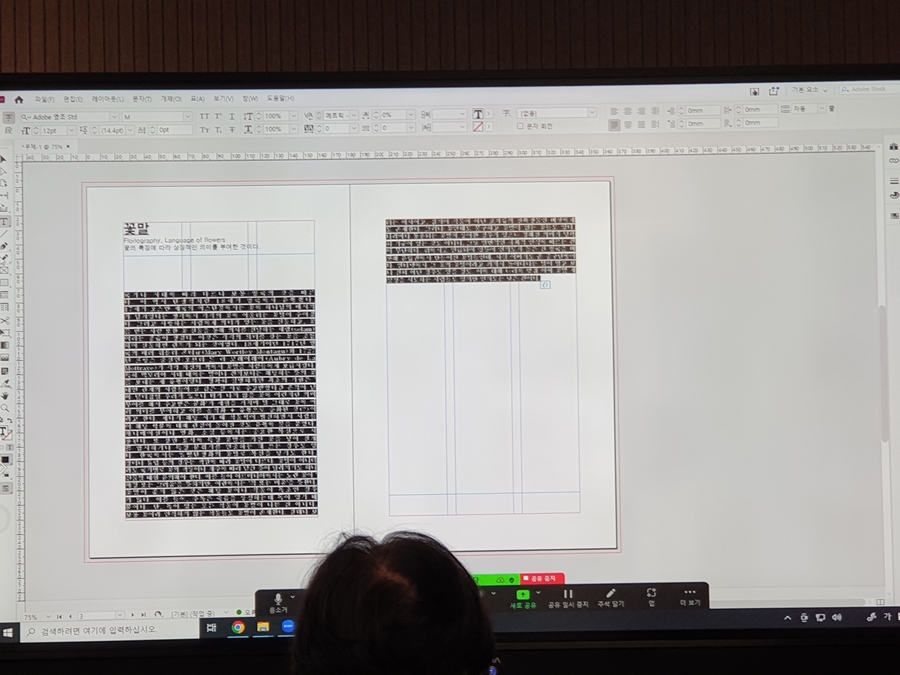Open the Adobe 명조 Std font dropdown
The image size is (900, 675).
pyautogui.click(x=113, y=117)
